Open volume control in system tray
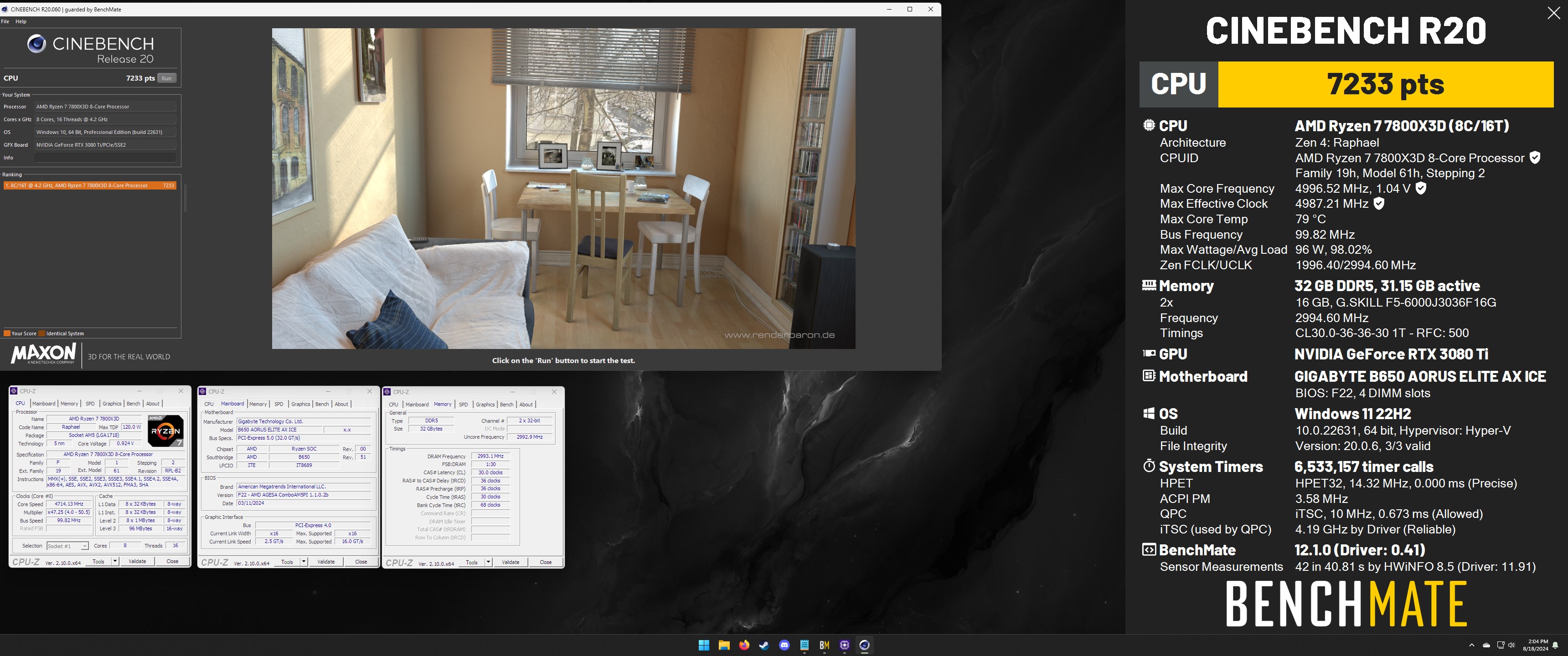Image resolution: width=1568 pixels, height=656 pixels. 1511,645
